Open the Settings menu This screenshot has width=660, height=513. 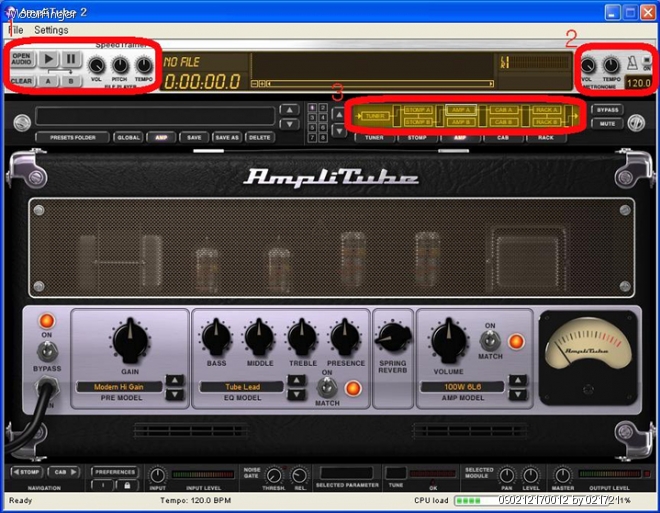coord(51,30)
